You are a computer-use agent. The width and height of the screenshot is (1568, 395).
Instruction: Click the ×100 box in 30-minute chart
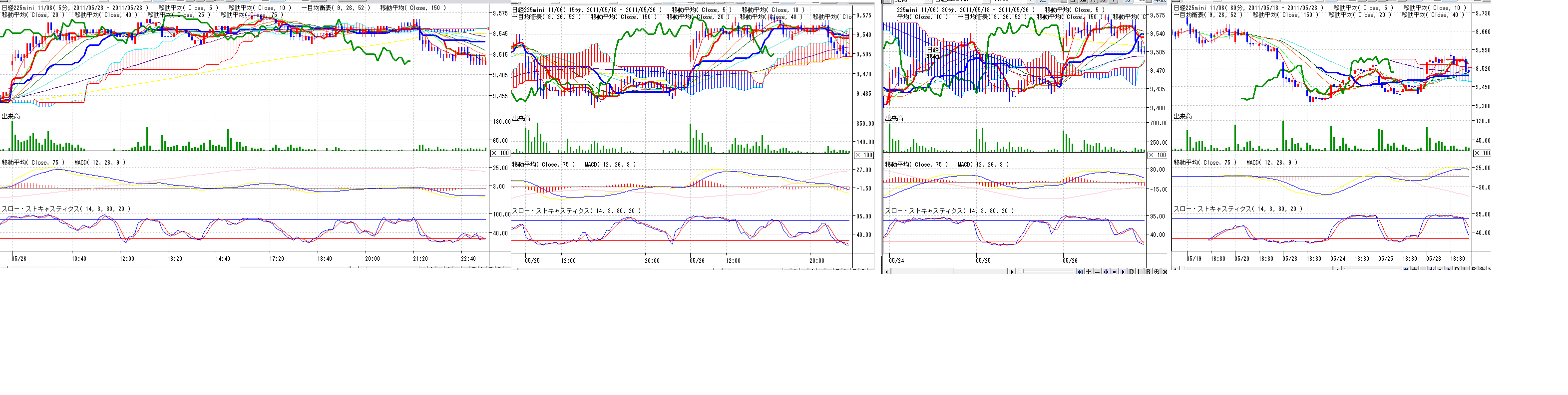point(1156,155)
